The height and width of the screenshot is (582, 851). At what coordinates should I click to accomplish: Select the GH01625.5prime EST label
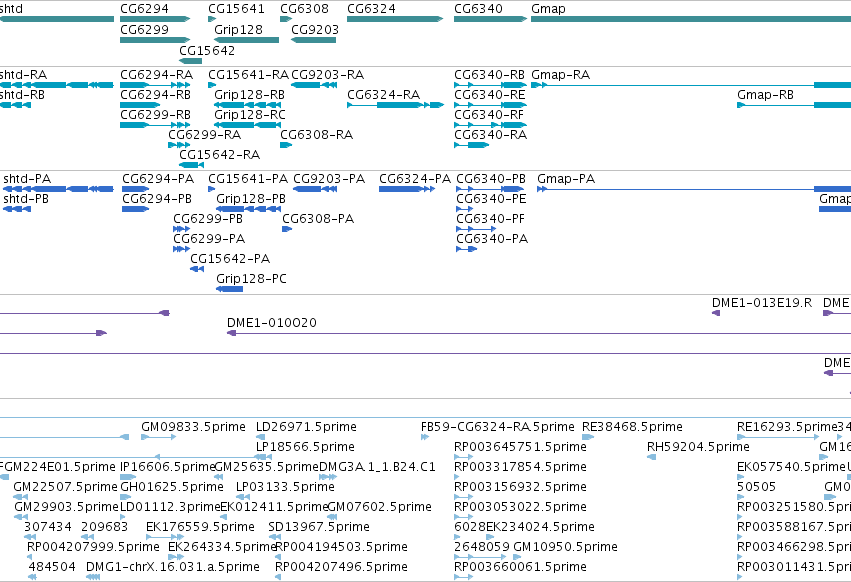coord(172,486)
